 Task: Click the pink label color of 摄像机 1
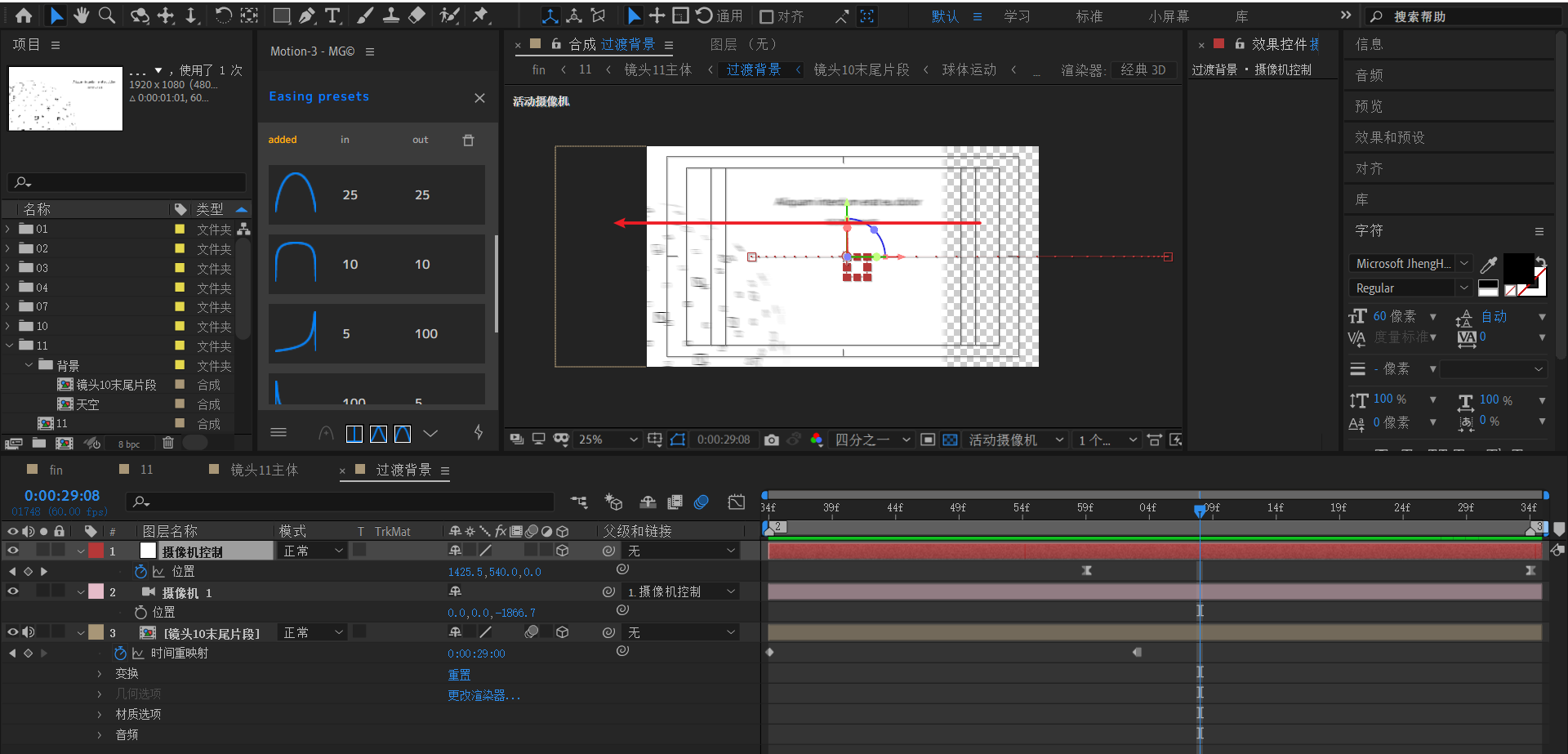click(96, 591)
